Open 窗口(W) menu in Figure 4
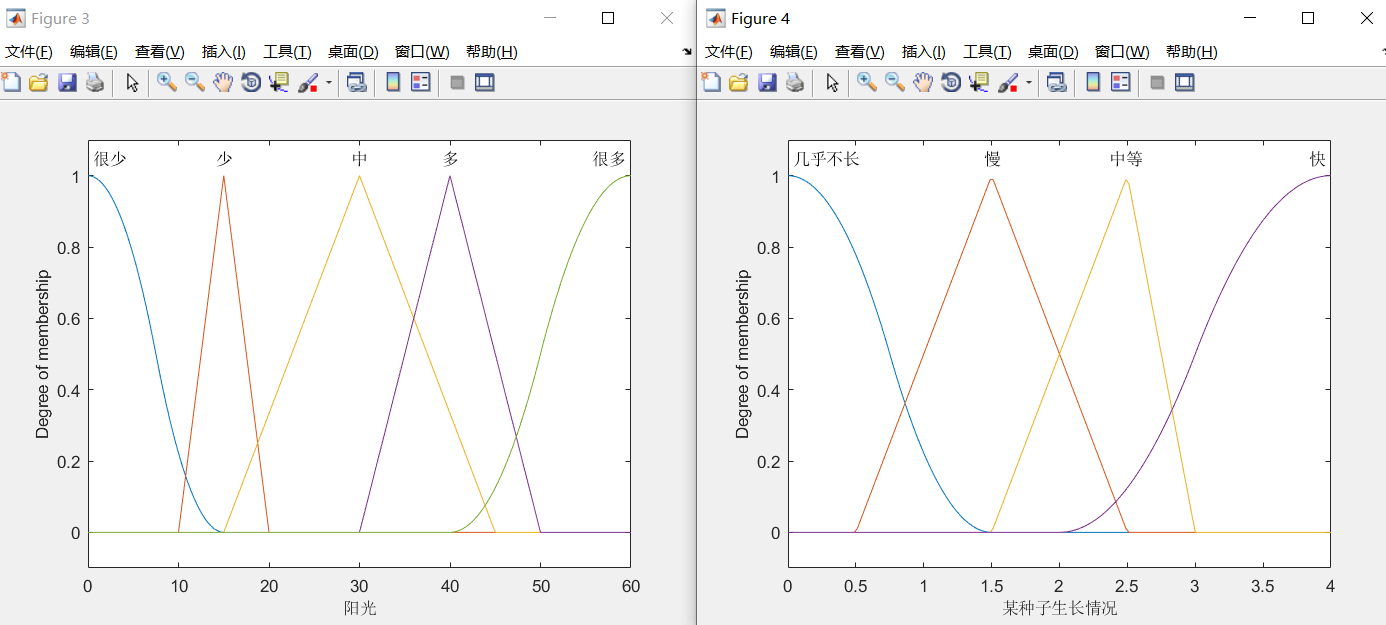 coord(1122,52)
